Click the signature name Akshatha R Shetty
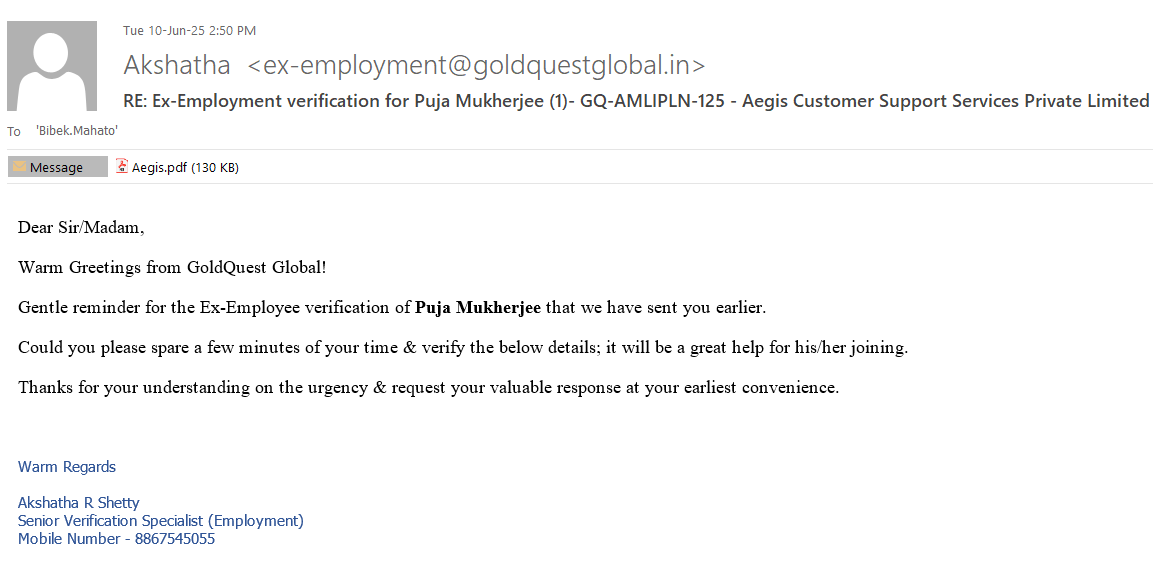This screenshot has height=562, width=1153. pos(79,503)
